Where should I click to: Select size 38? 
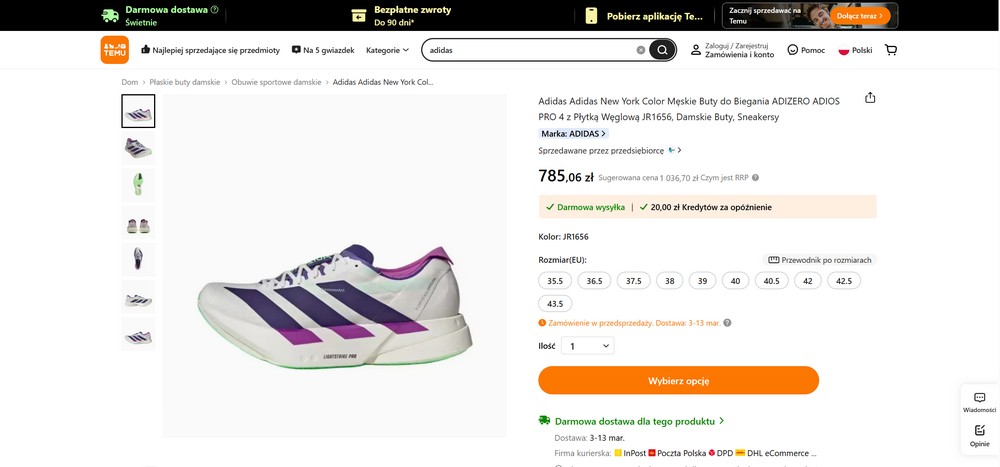pyautogui.click(x=669, y=281)
